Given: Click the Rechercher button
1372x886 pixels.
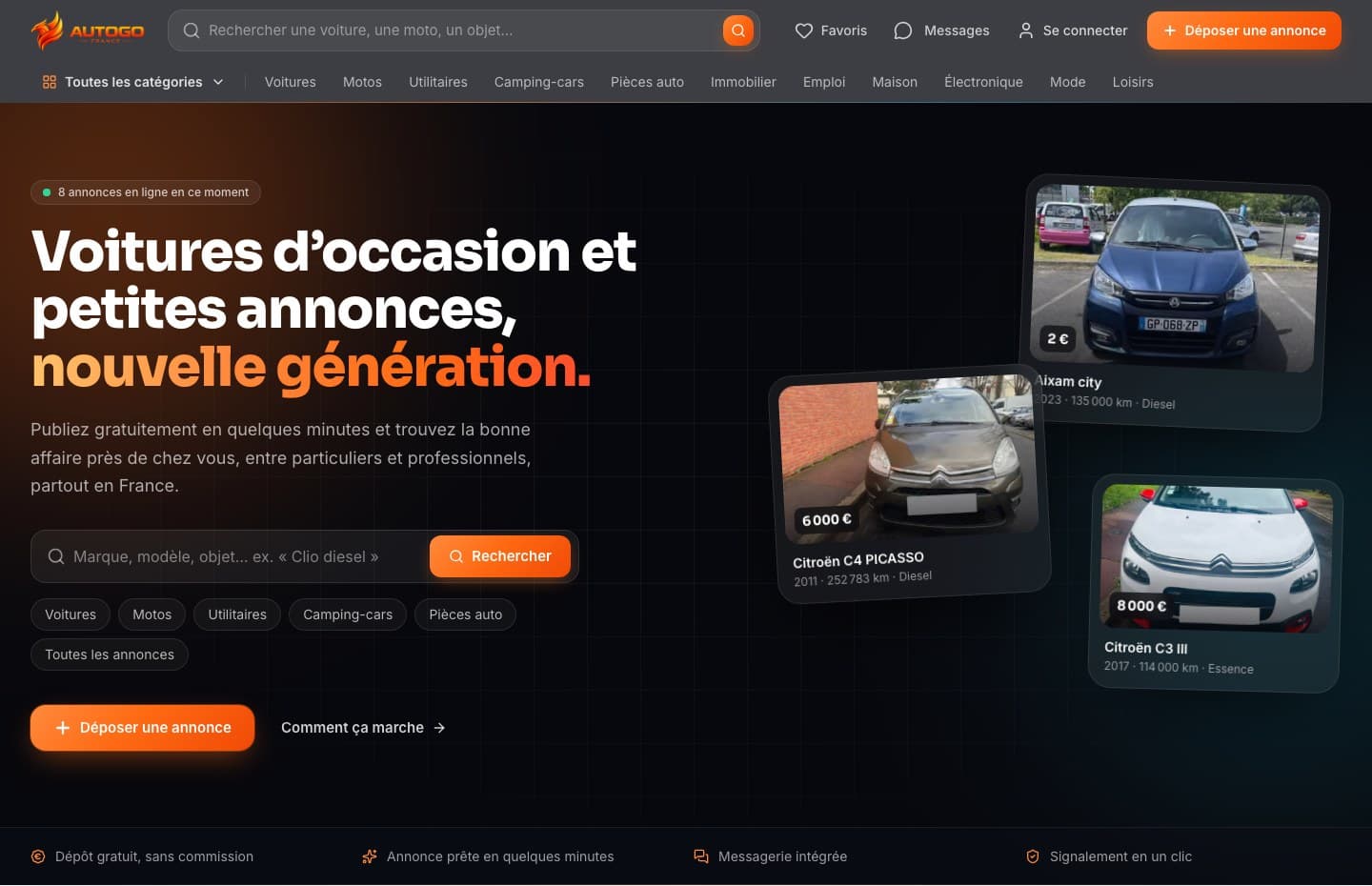Looking at the screenshot, I should [500, 556].
